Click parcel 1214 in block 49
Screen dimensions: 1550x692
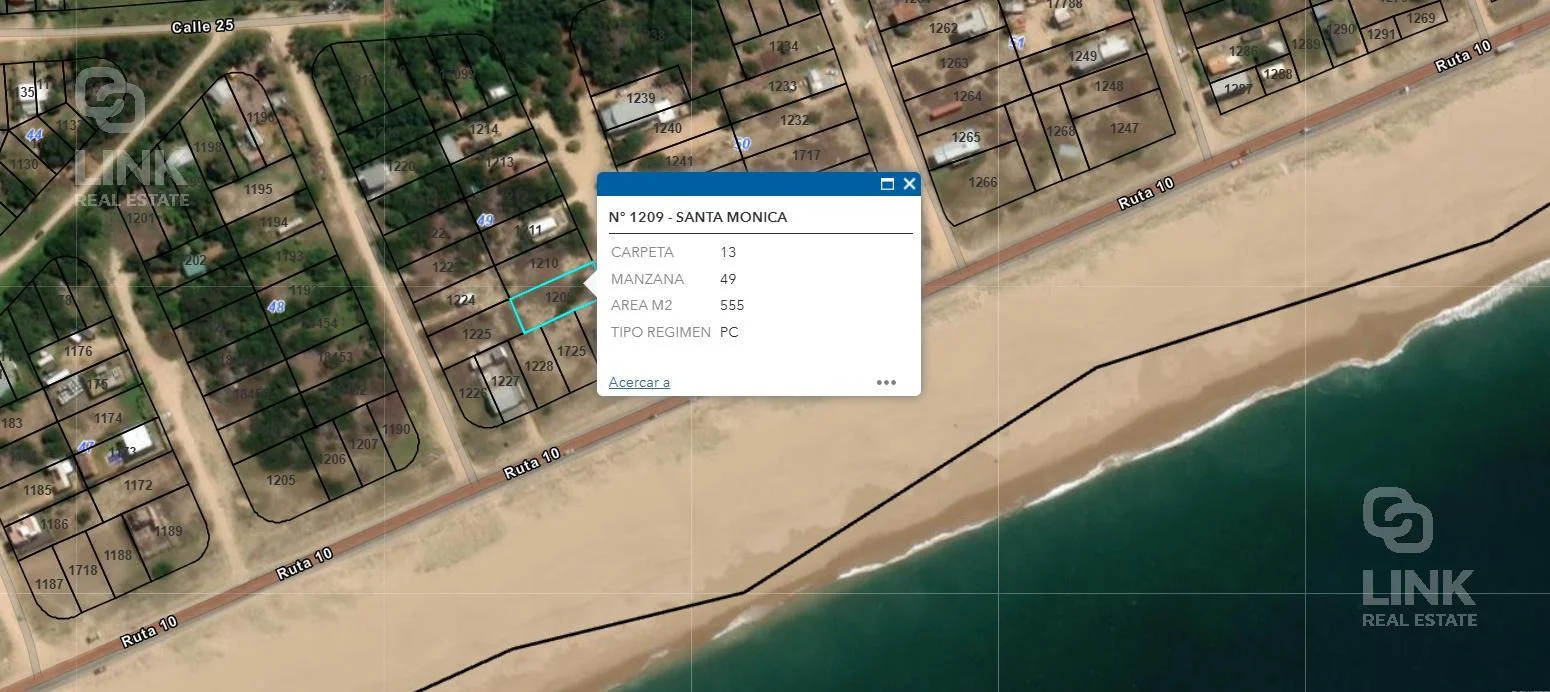click(x=484, y=129)
